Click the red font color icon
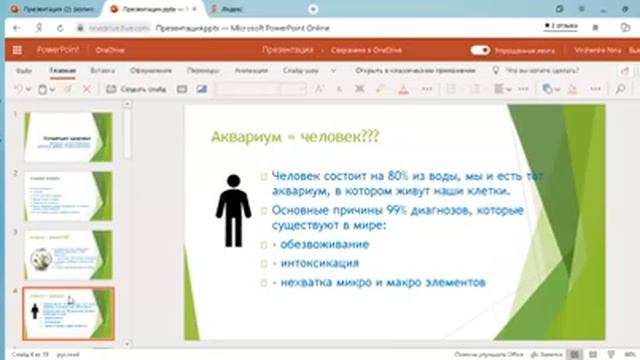Image resolution: width=640 pixels, height=360 pixels. coord(403,89)
